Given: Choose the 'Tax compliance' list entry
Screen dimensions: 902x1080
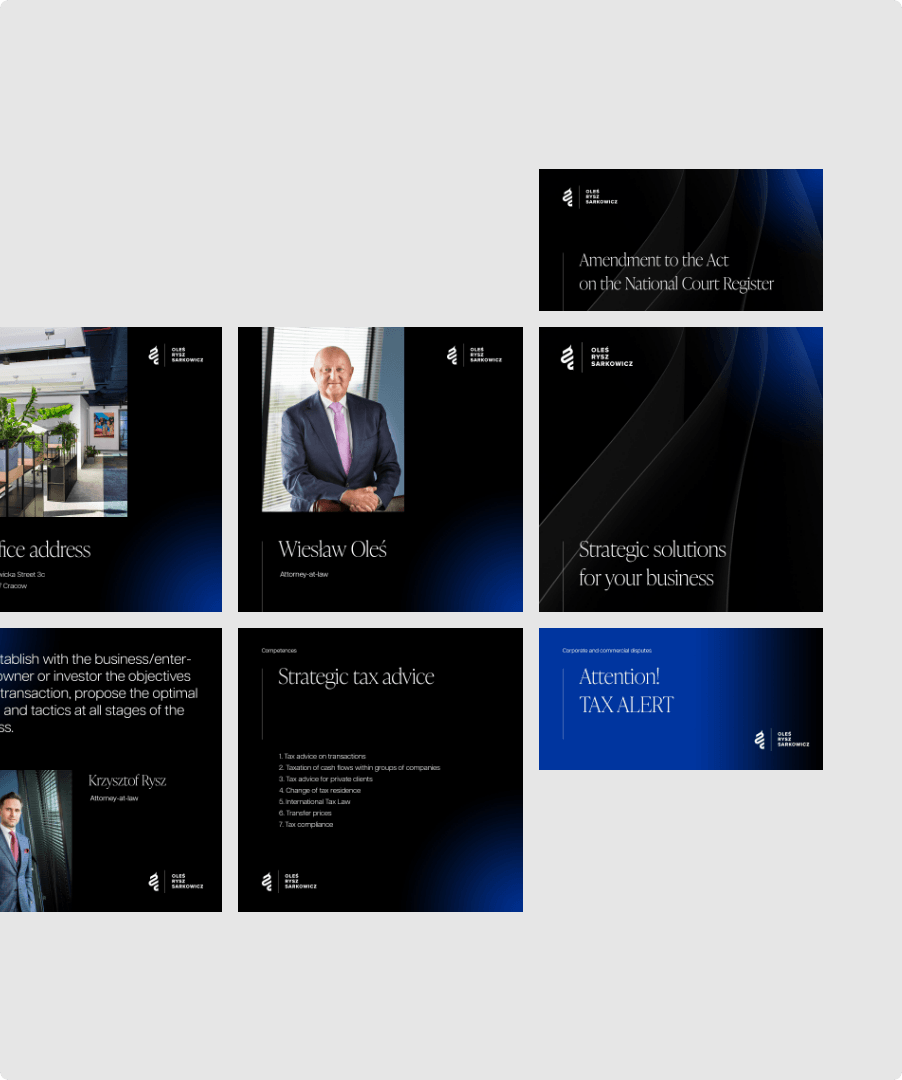Looking at the screenshot, I should click(307, 825).
